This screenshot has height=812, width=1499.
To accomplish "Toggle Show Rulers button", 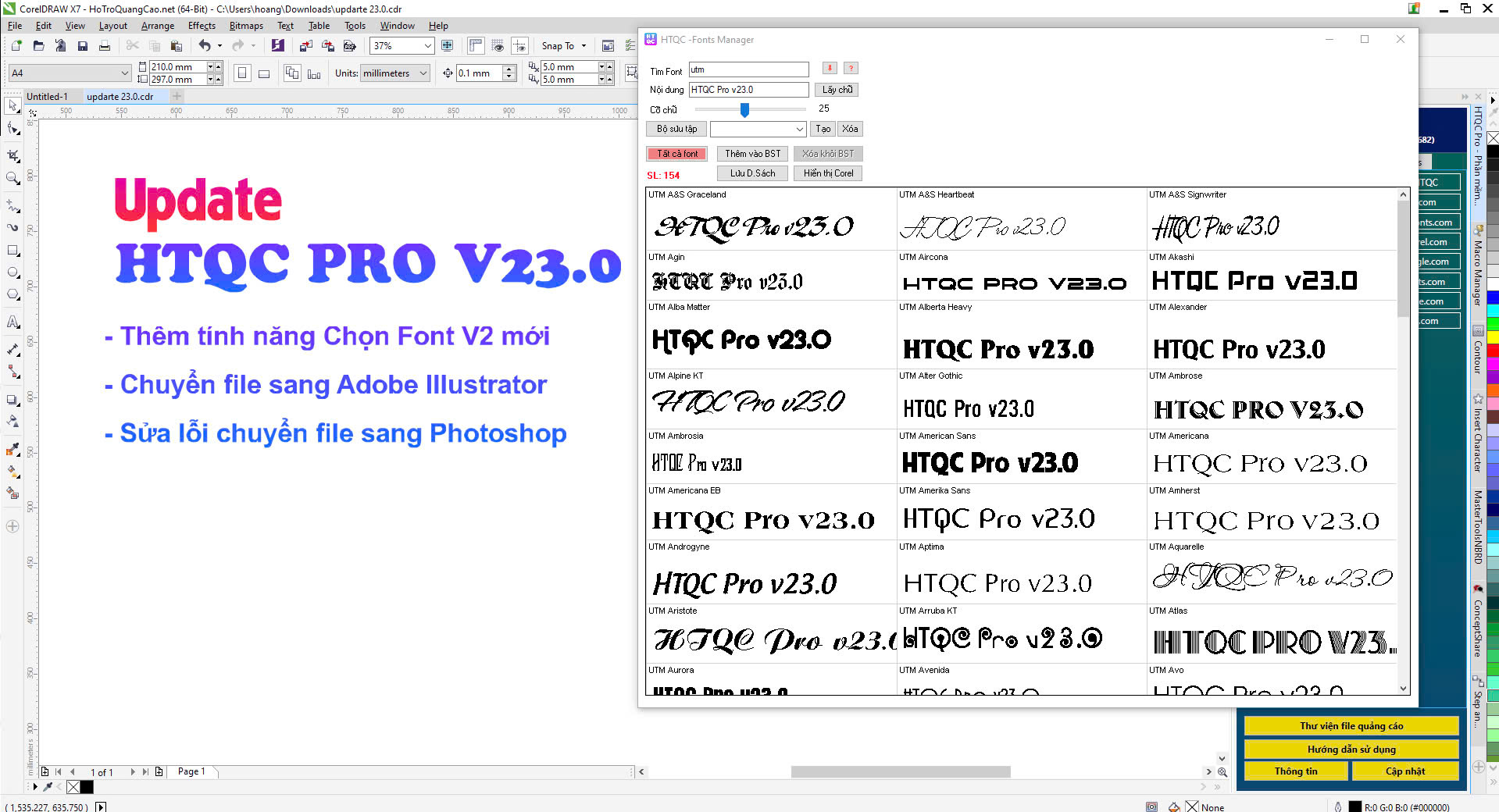I will (x=476, y=46).
